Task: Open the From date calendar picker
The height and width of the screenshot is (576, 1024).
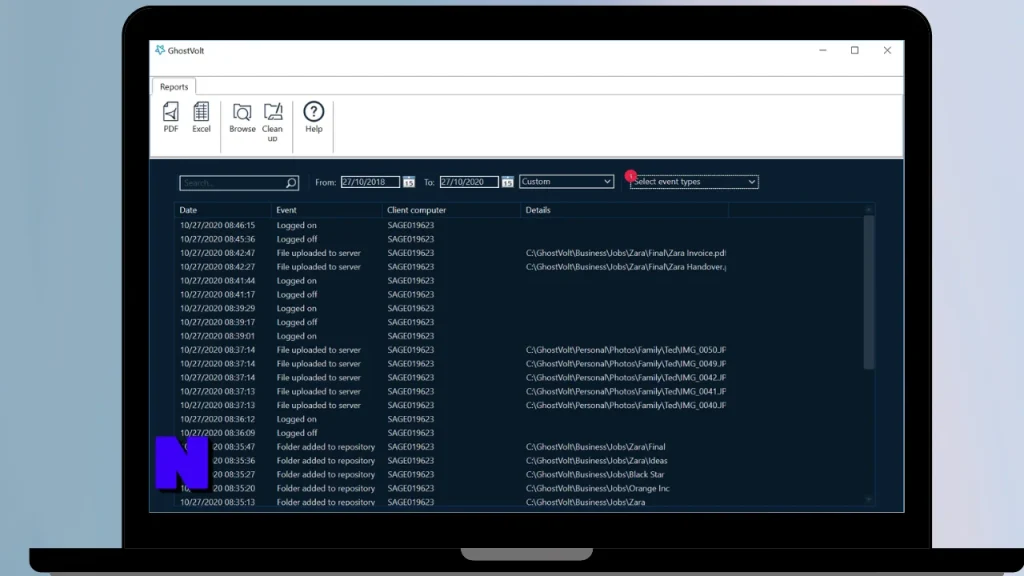Action: [409, 182]
